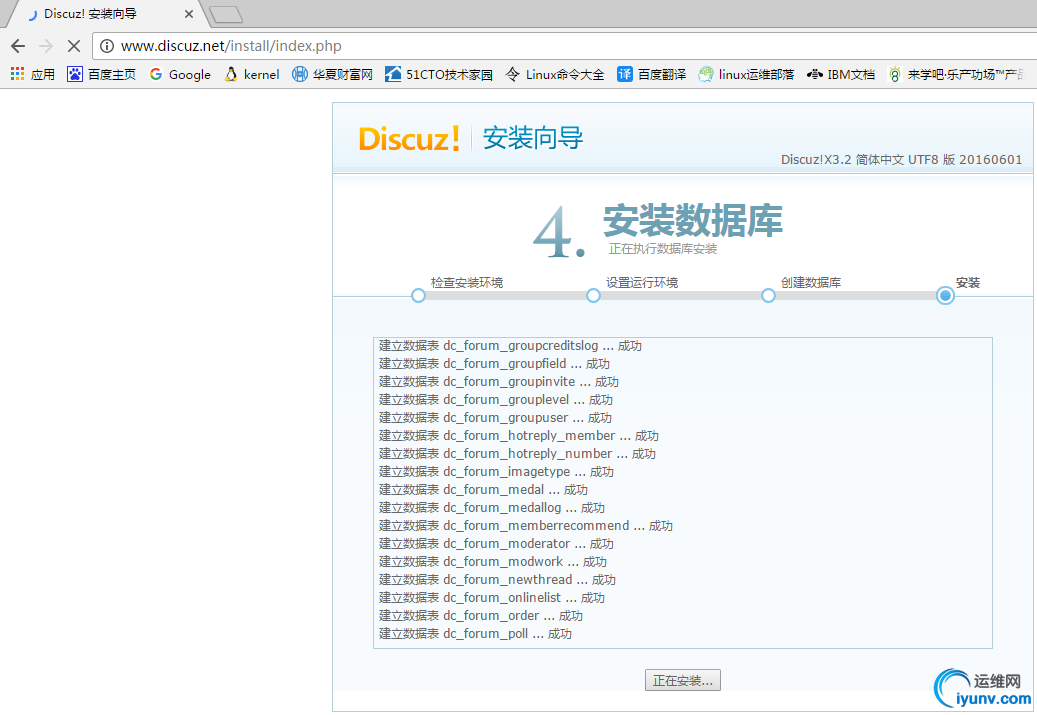
Task: Open the 百度翻译 bookmark
Action: pos(651,74)
